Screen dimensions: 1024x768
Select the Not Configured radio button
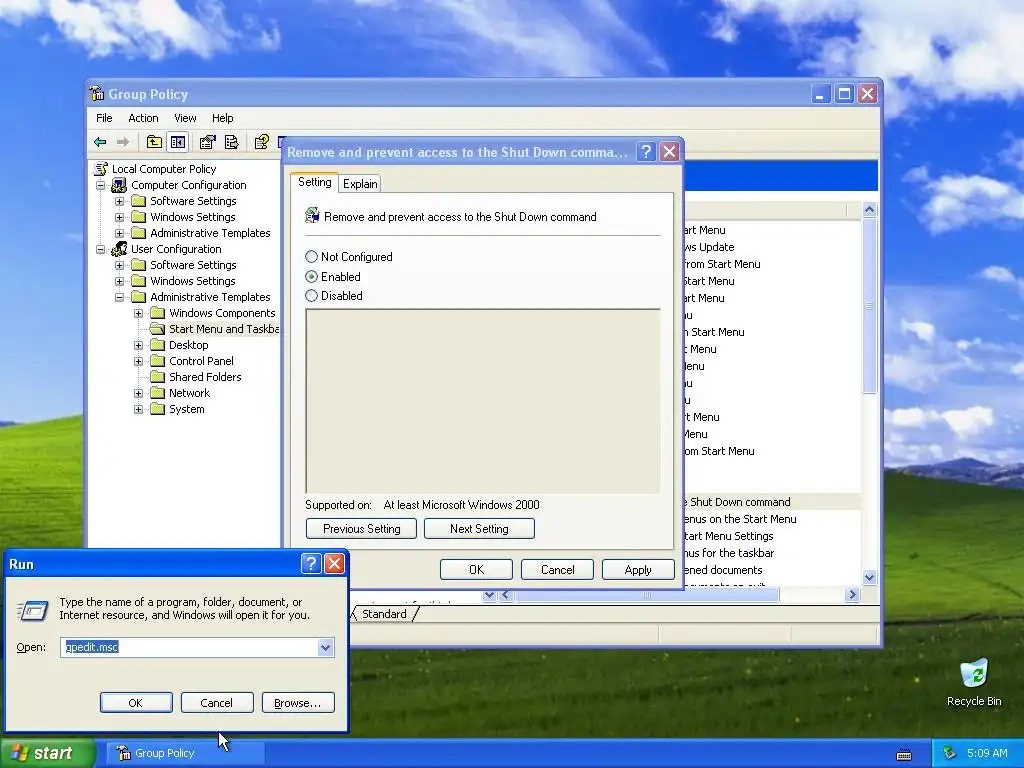[312, 257]
